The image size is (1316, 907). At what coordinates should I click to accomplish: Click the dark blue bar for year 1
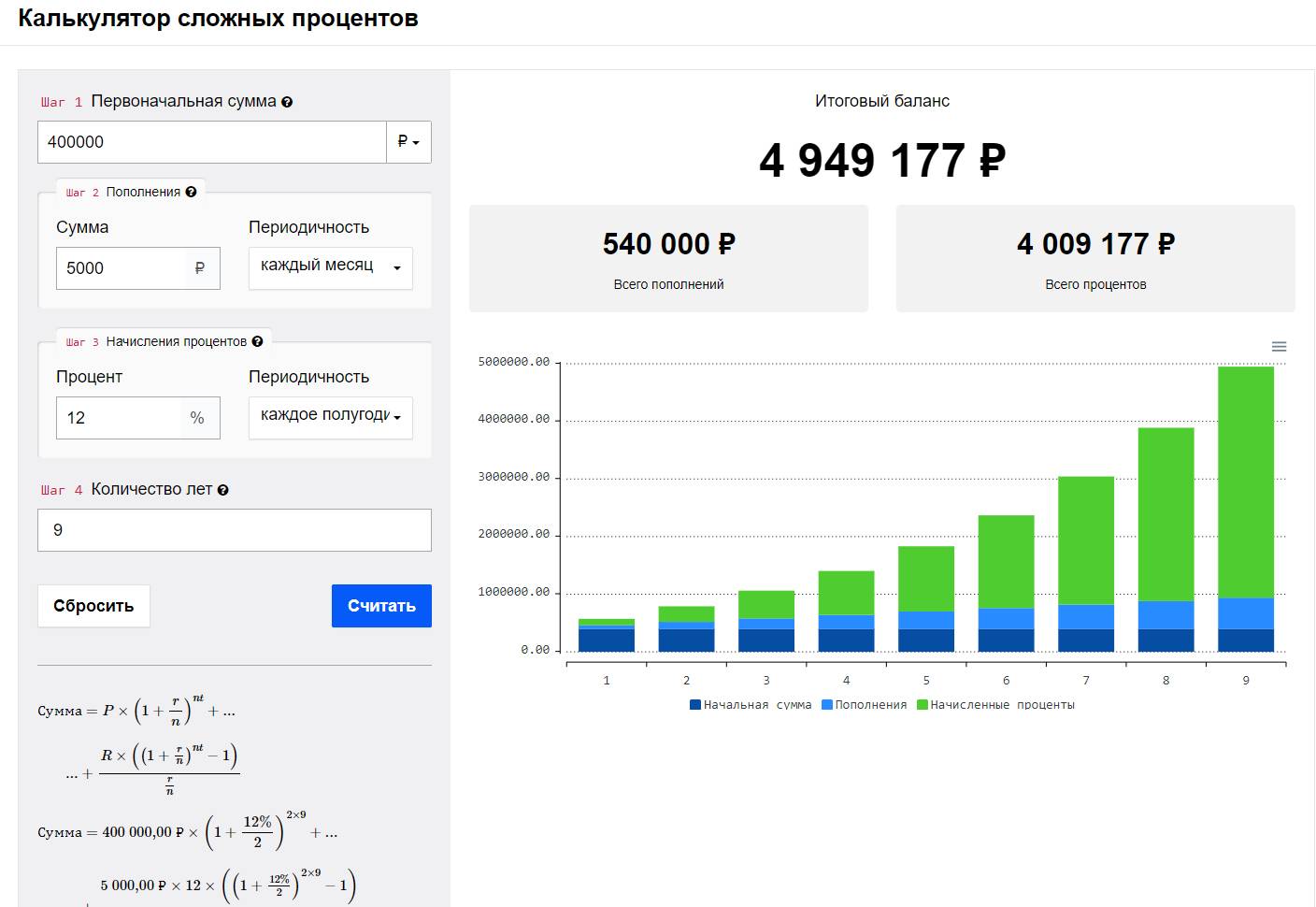607,640
